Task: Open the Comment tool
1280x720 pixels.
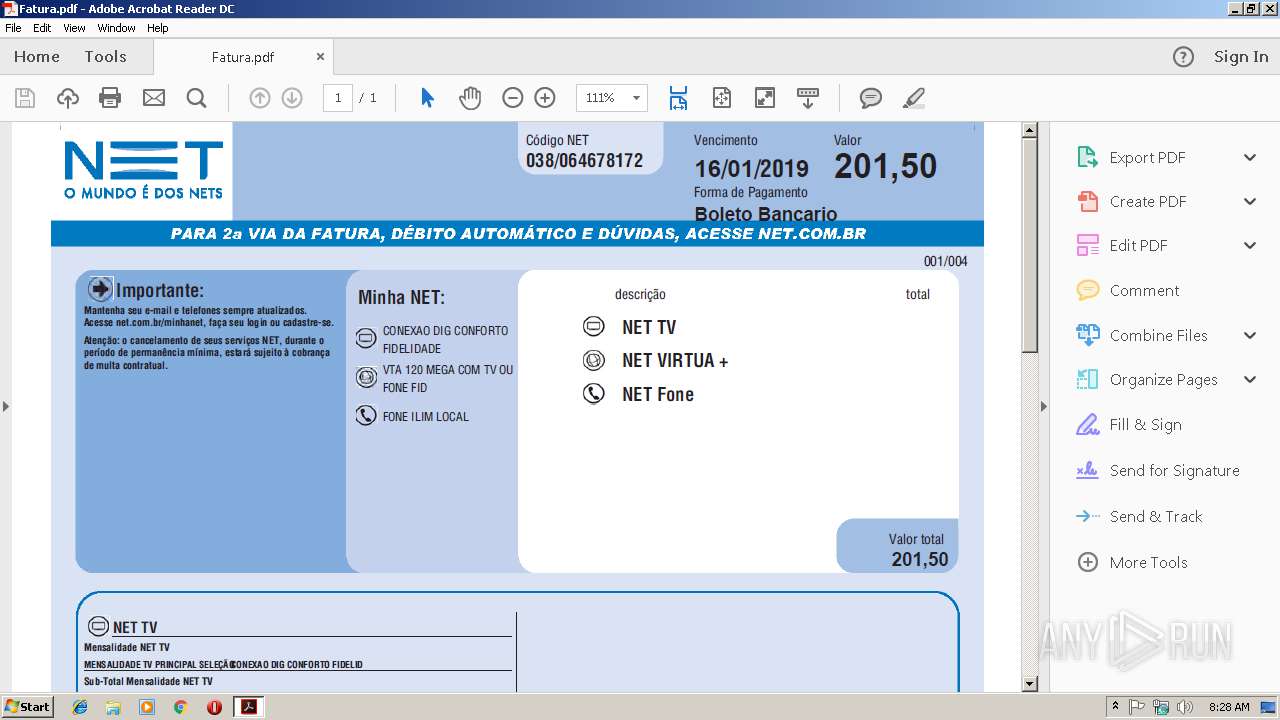Action: 1144,291
